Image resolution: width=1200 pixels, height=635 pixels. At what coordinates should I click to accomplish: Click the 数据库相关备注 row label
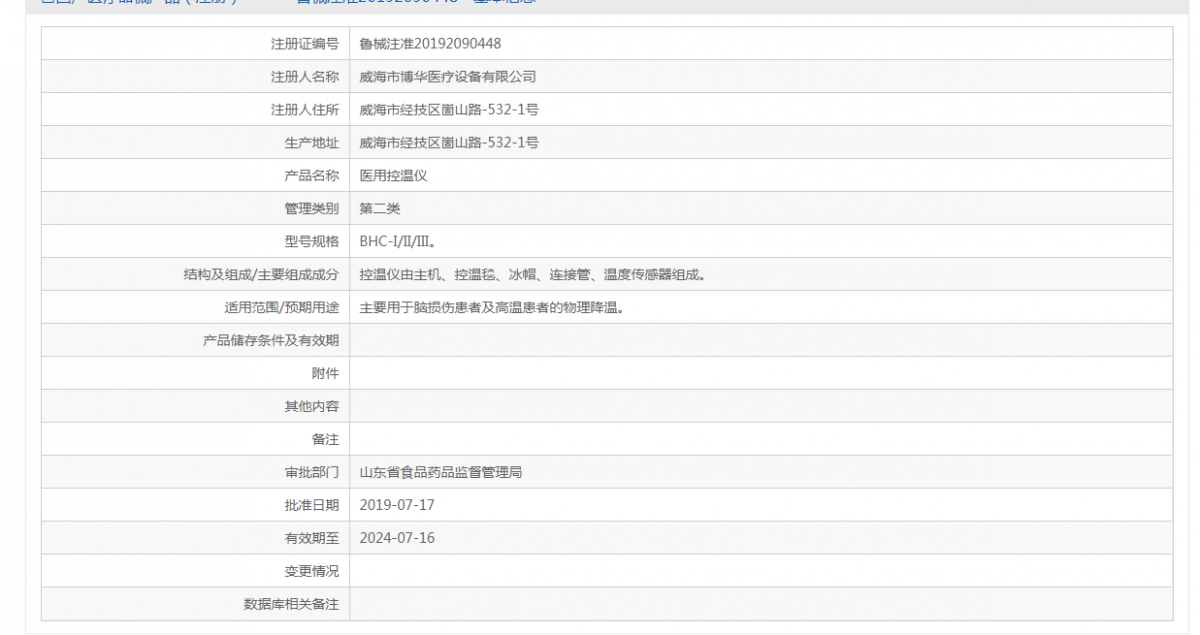pos(296,605)
